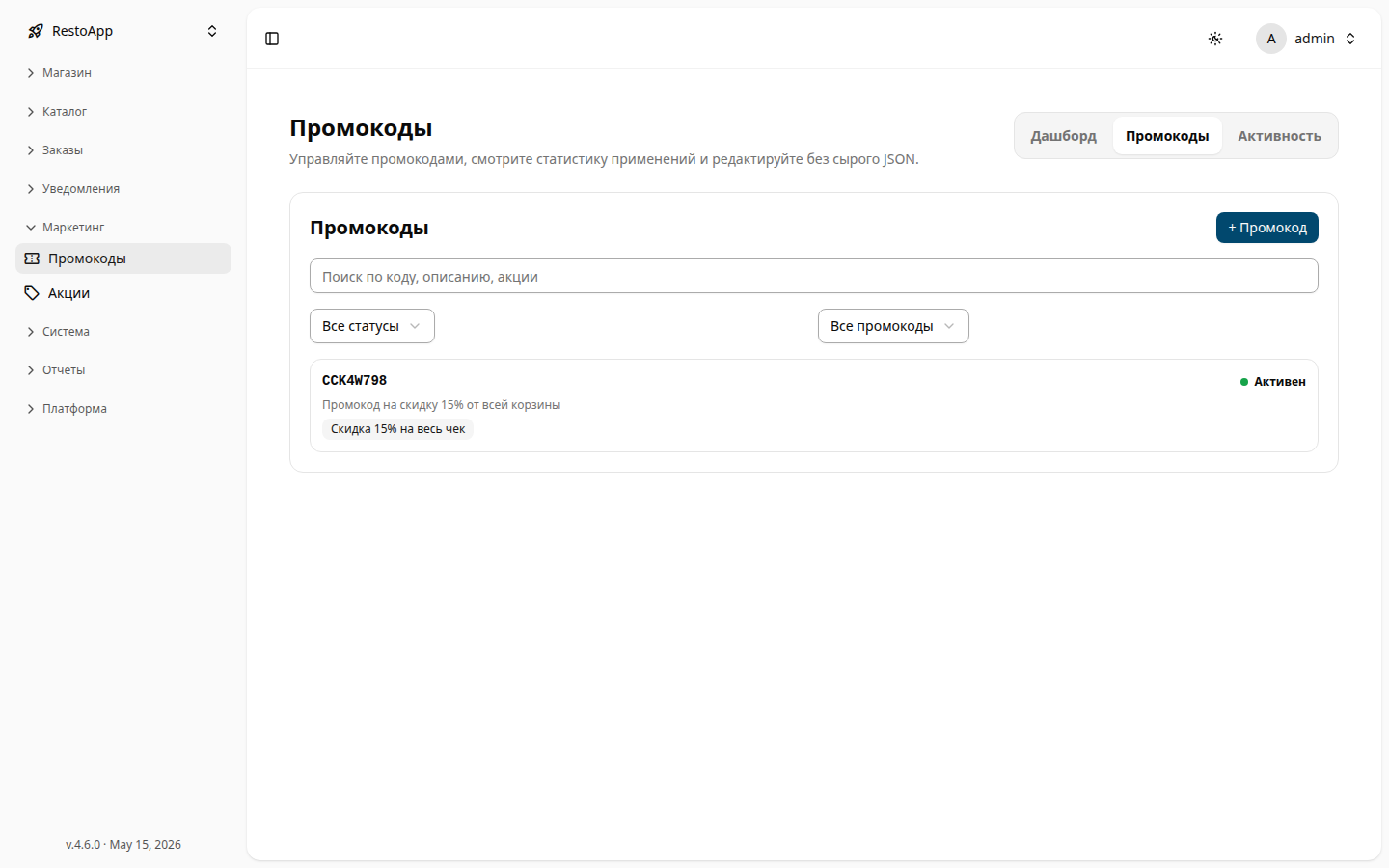Click the + Промокод button
The image size is (1389, 868).
pyautogui.click(x=1267, y=228)
